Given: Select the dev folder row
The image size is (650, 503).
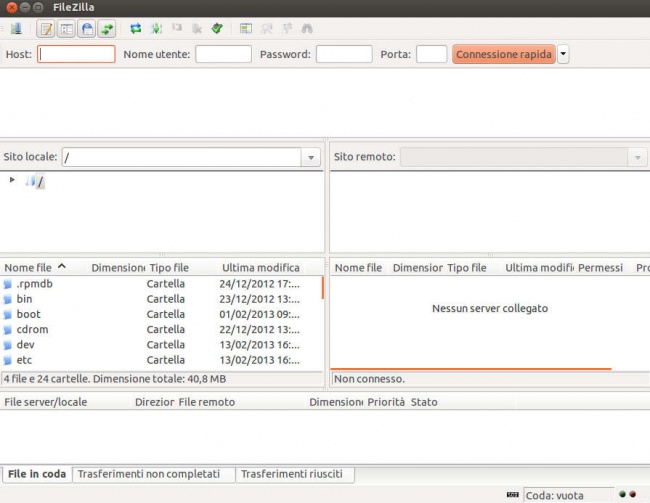Looking at the screenshot, I should (160, 345).
